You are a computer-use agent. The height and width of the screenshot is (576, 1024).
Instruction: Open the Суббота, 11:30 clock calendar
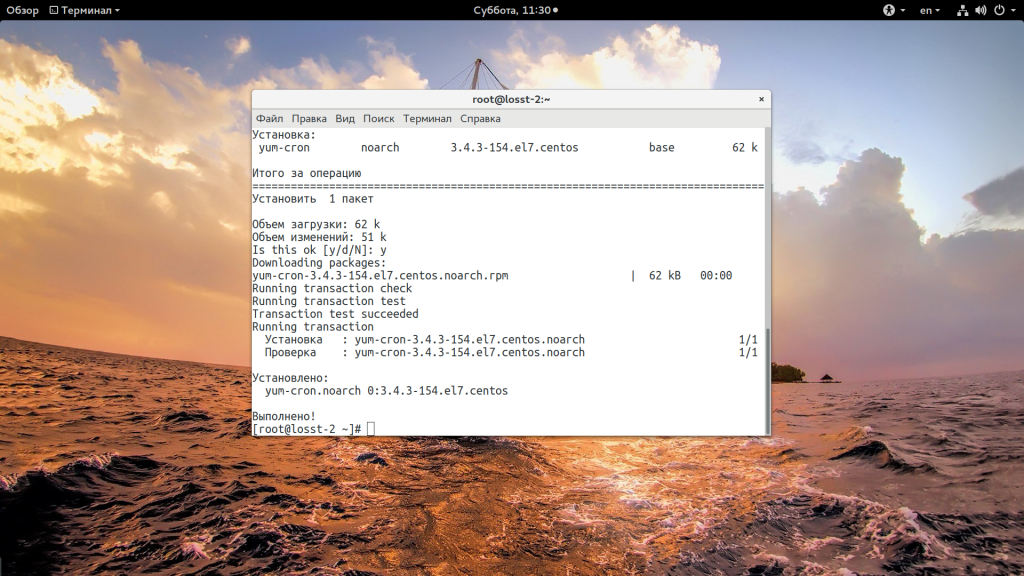point(512,10)
